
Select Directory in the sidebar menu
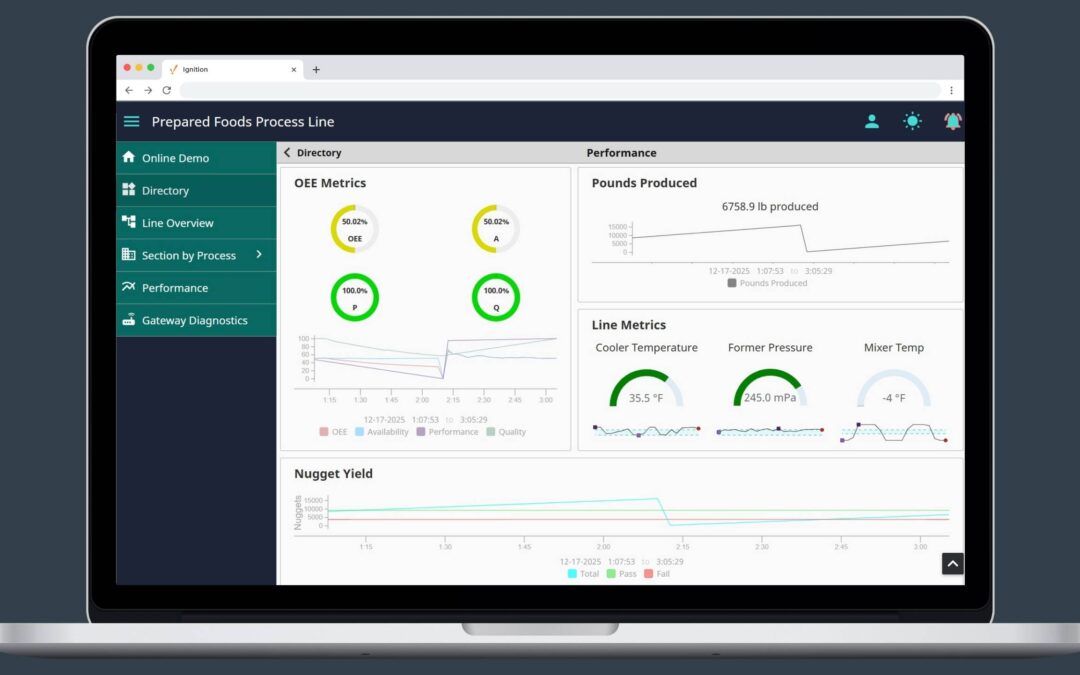165,190
